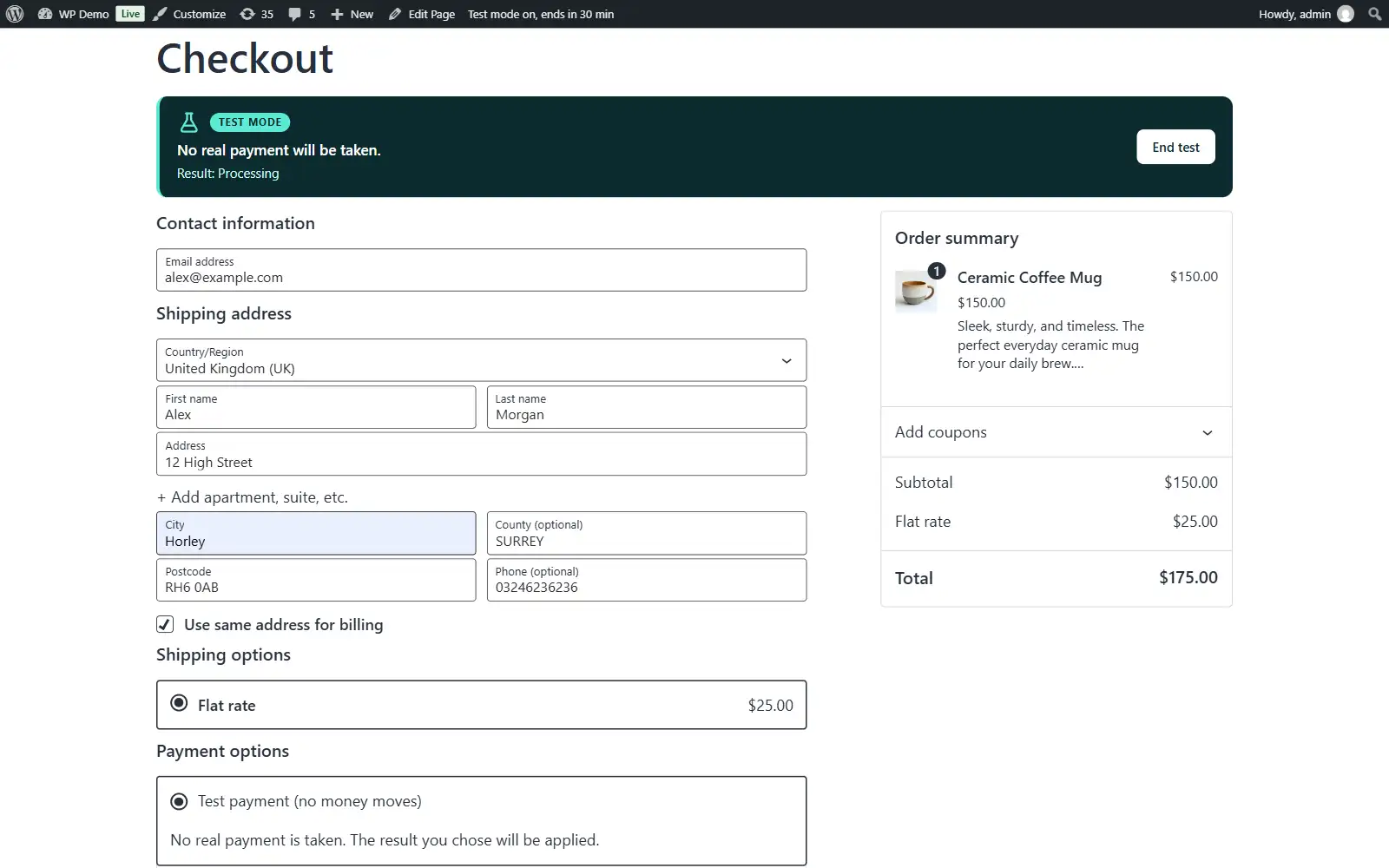This screenshot has width=1389, height=868.
Task: Click the item quantity badge 1
Action: coord(937,271)
